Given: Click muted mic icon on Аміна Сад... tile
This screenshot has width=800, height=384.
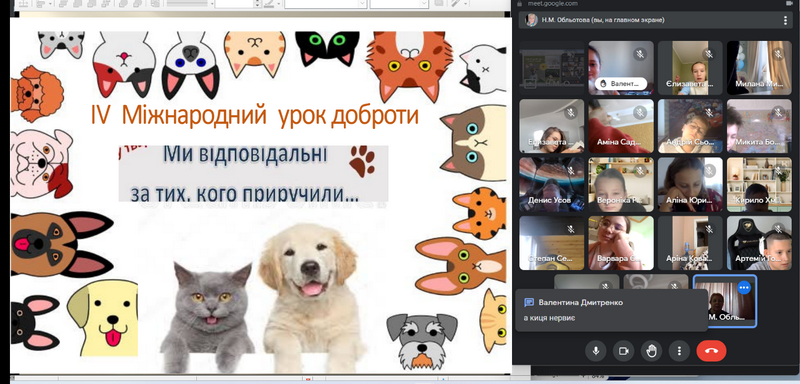Looking at the screenshot, I should click(x=640, y=112).
